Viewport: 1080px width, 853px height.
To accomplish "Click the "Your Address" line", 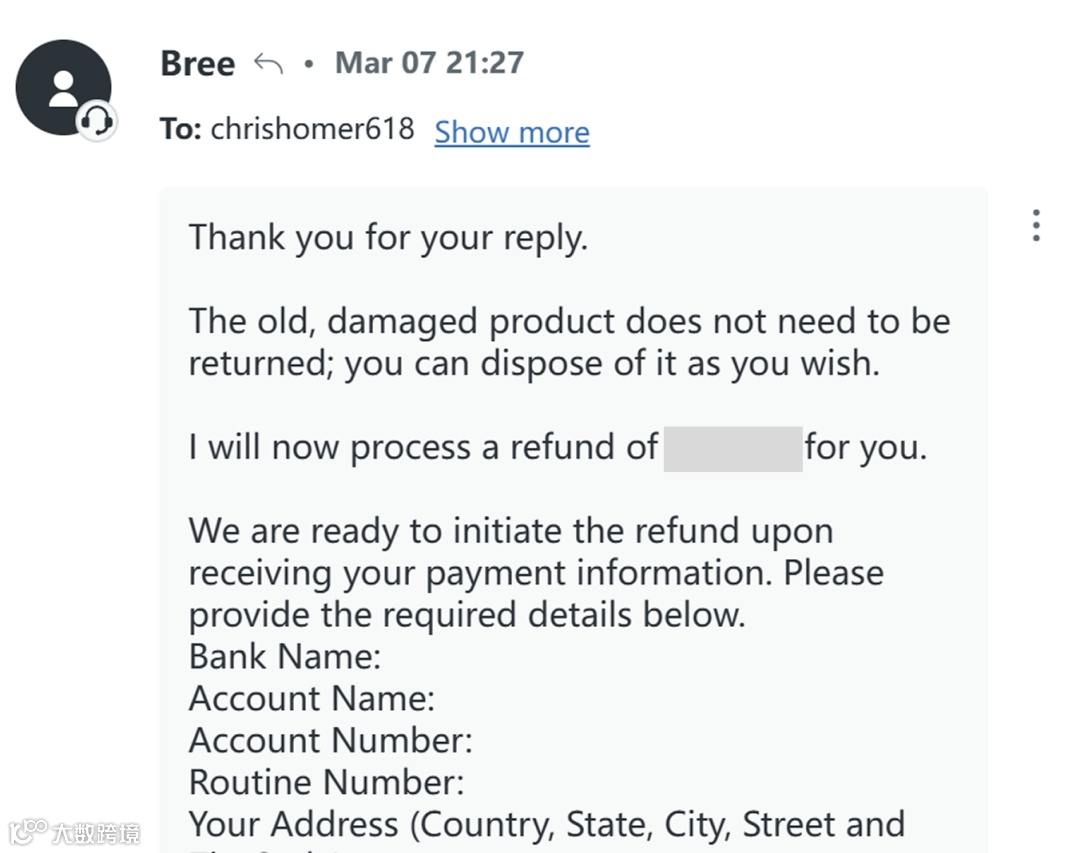I will click(546, 824).
